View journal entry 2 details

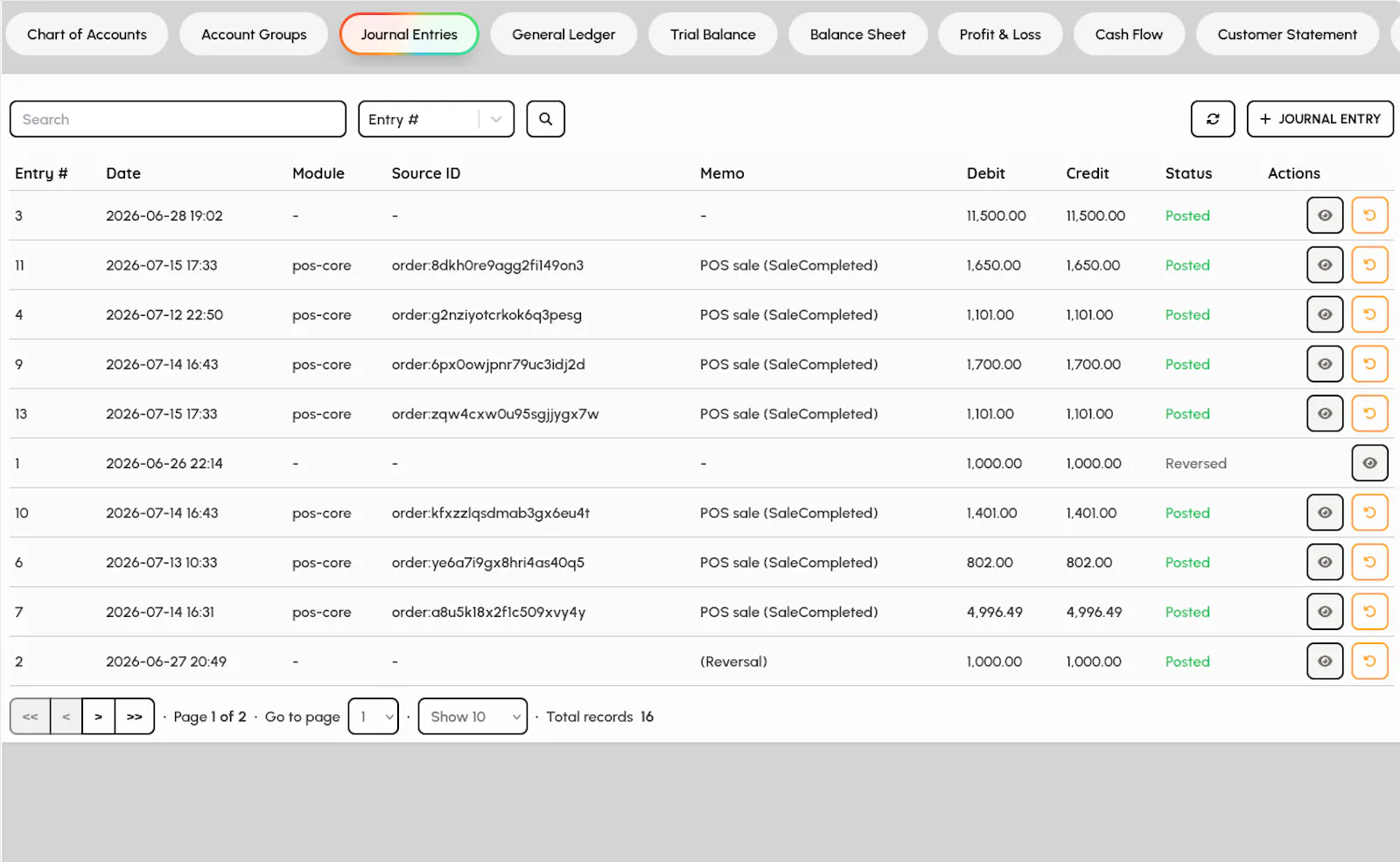[x=1325, y=662]
